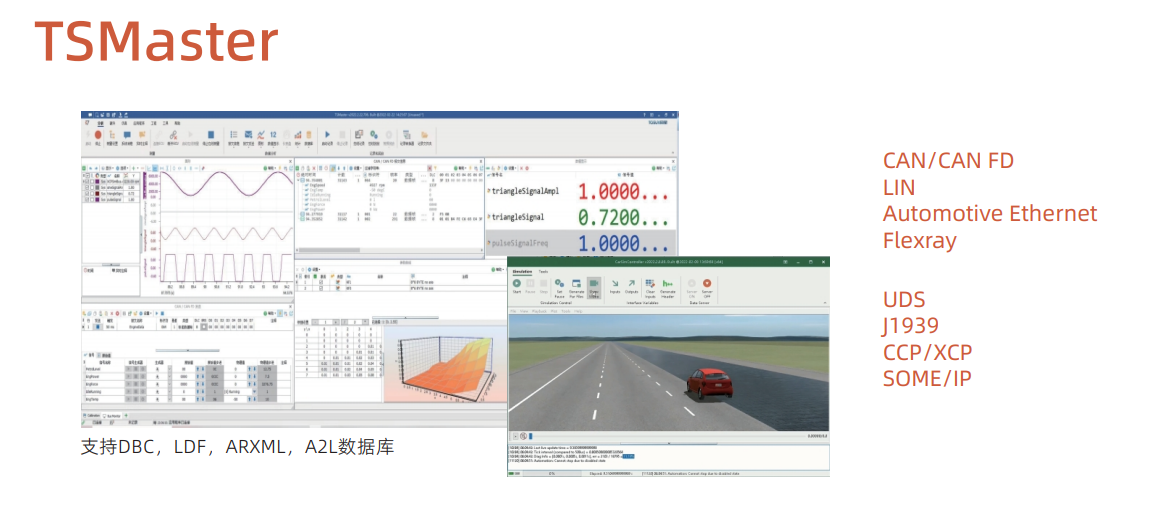The width and height of the screenshot is (1167, 515).
Task: Toggle the triangleSignal checkbox in graph legend
Action: click(86, 192)
